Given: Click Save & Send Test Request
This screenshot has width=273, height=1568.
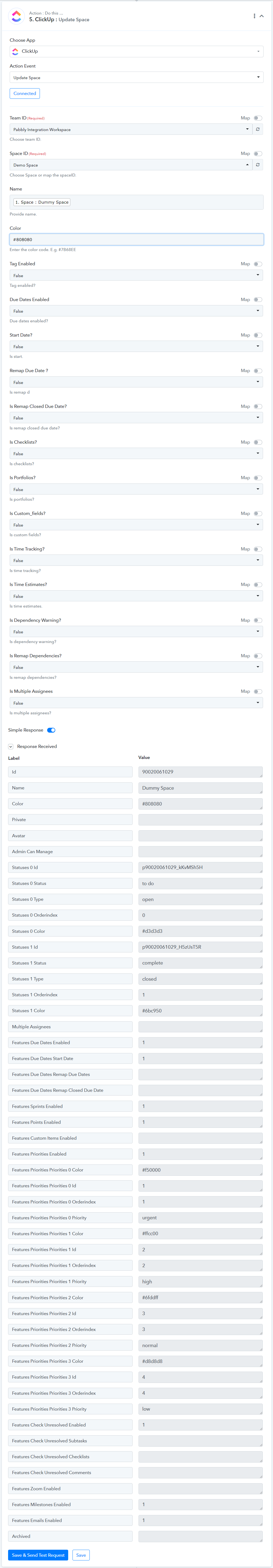Looking at the screenshot, I should (38, 1555).
